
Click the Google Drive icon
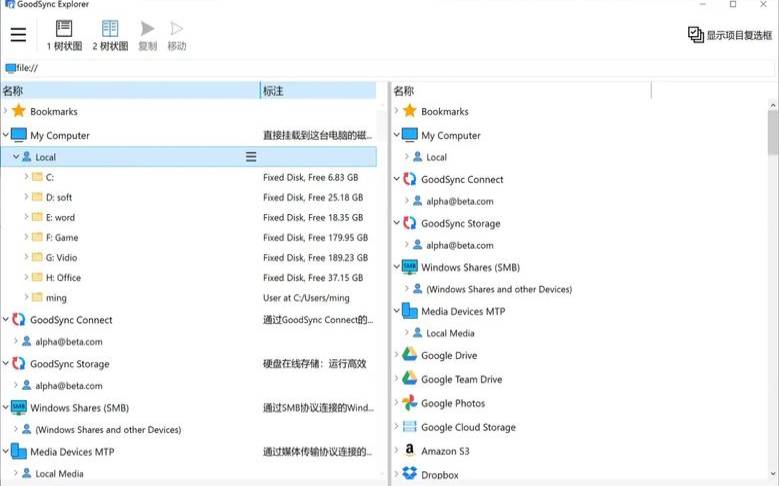click(x=410, y=354)
